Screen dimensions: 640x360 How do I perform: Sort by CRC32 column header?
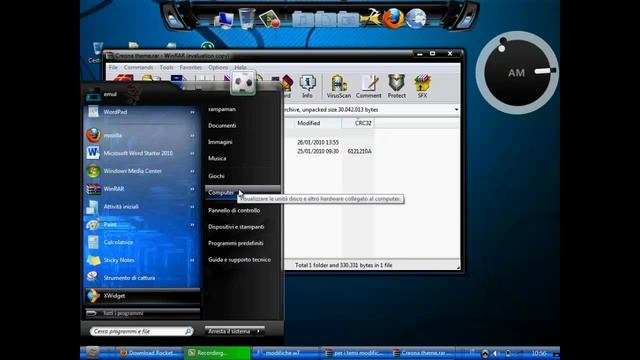(x=358, y=123)
